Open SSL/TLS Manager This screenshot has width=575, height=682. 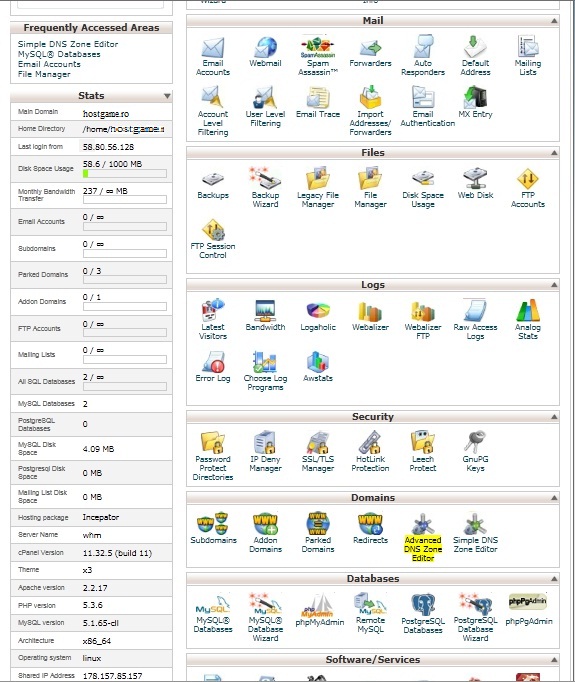tap(318, 451)
